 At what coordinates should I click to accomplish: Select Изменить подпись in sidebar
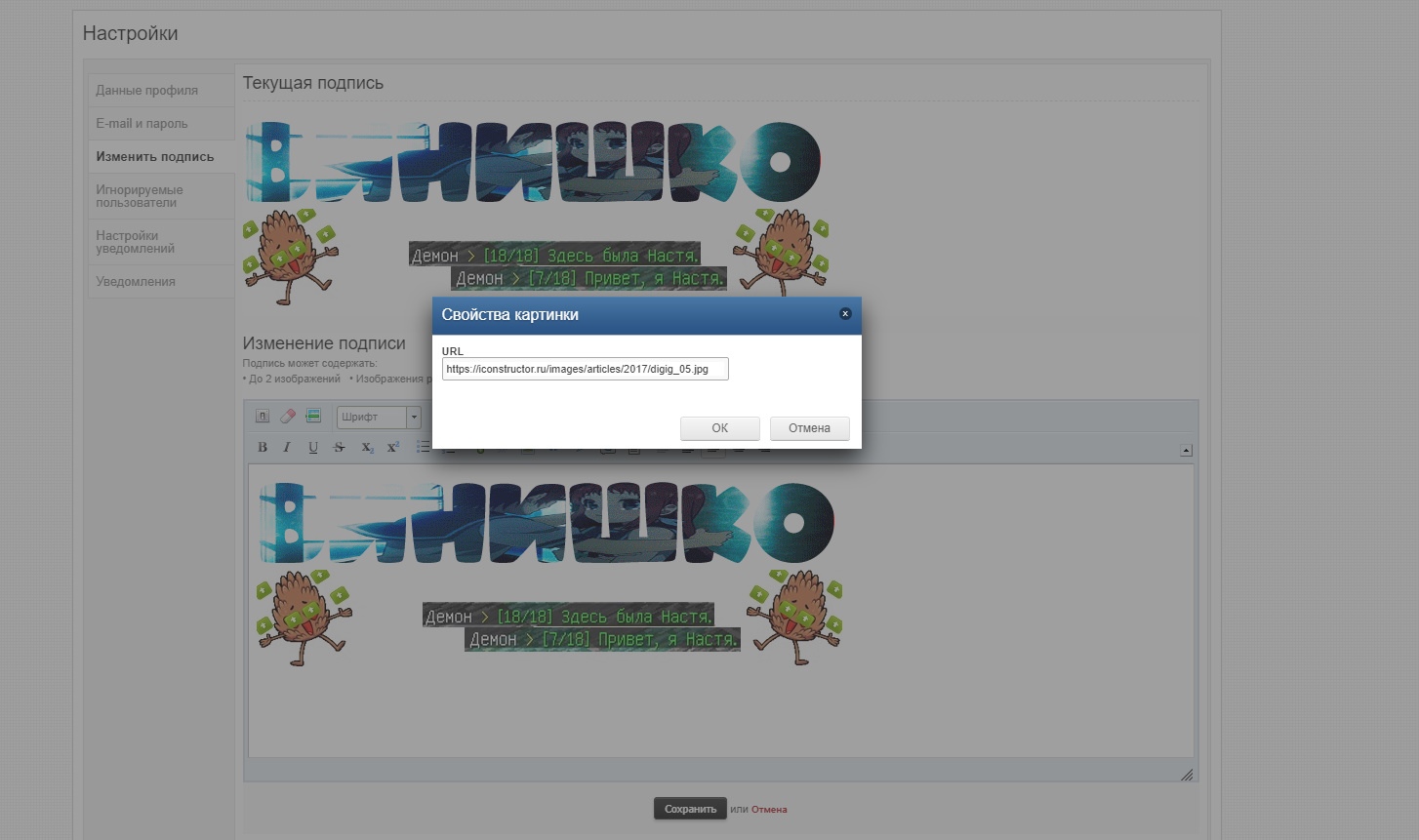[x=161, y=157]
